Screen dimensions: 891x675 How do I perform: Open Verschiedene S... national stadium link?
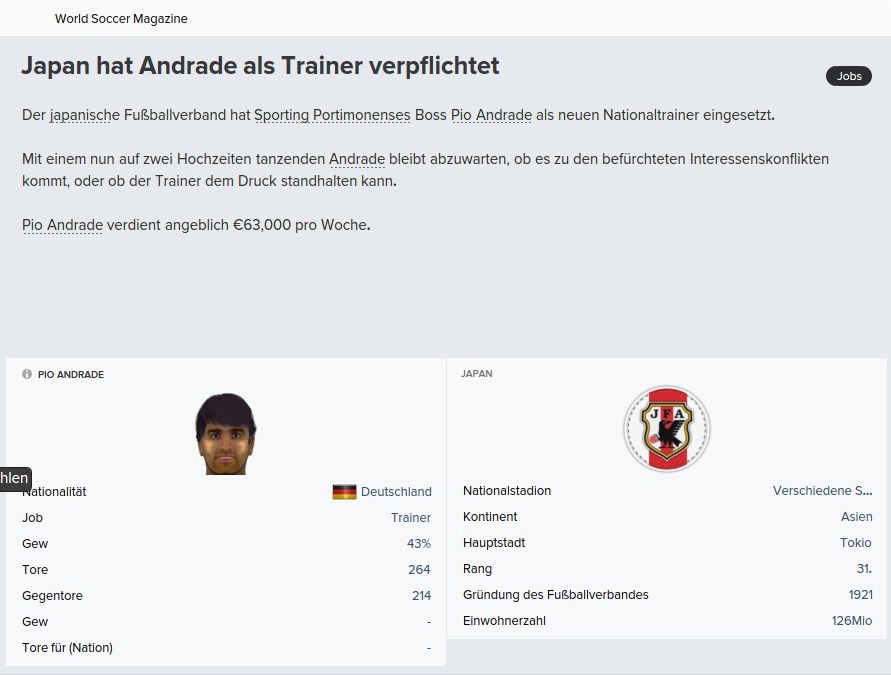pyautogui.click(x=822, y=490)
